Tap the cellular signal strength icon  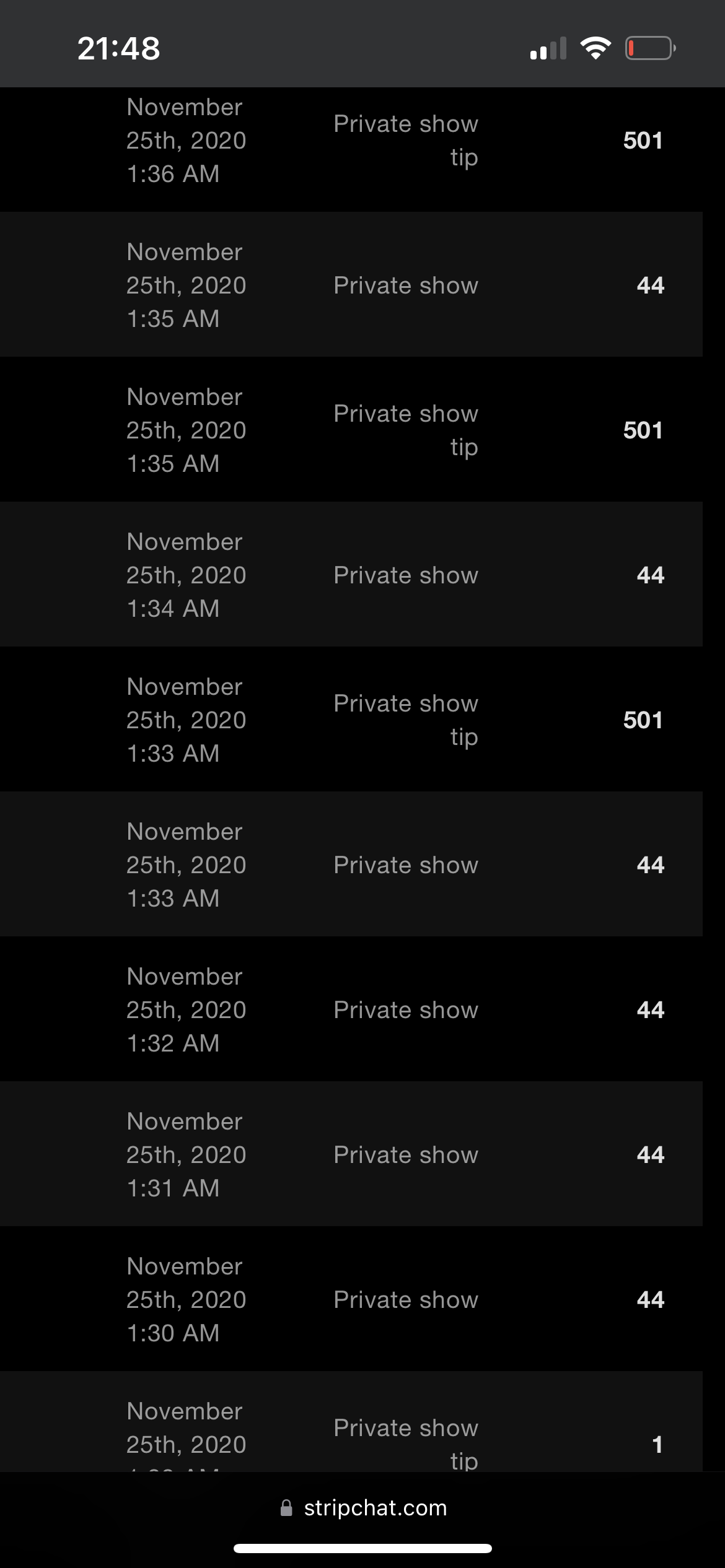pos(548,48)
